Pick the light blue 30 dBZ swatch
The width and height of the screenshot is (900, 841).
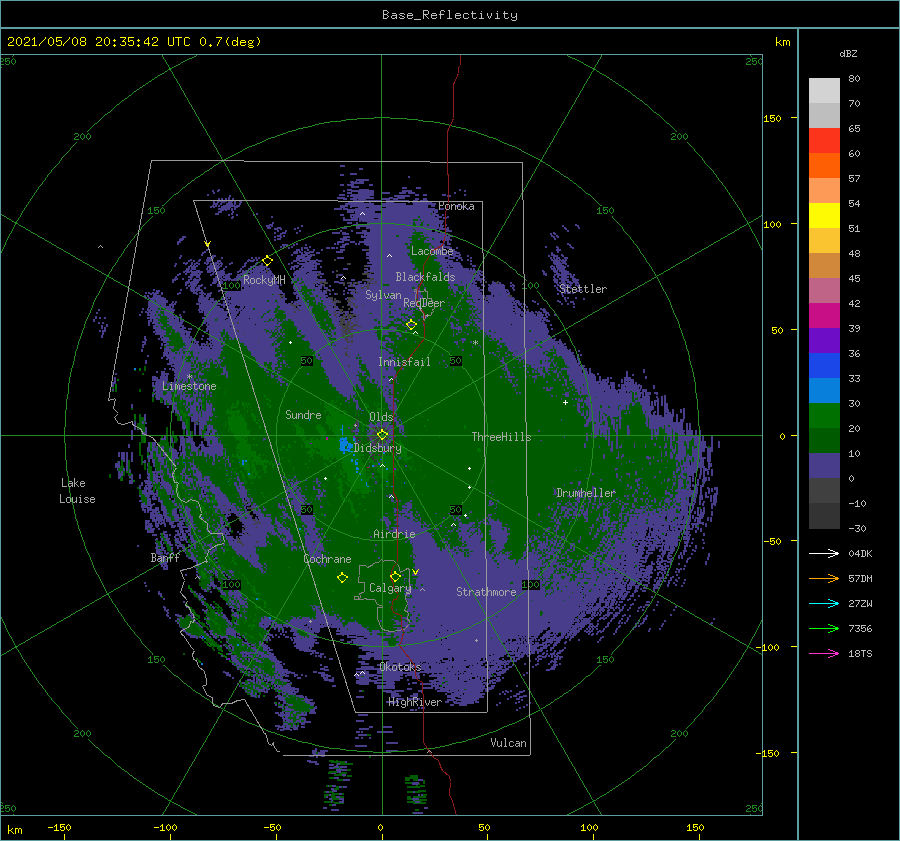824,391
